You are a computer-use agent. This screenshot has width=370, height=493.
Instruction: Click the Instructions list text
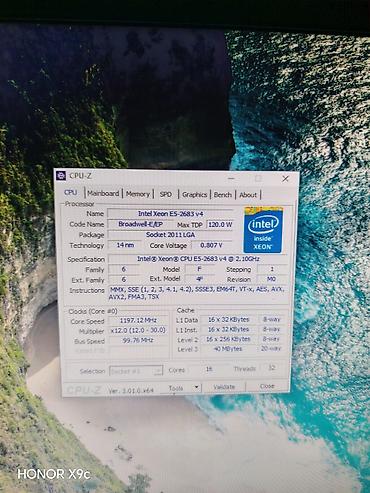tap(198, 293)
